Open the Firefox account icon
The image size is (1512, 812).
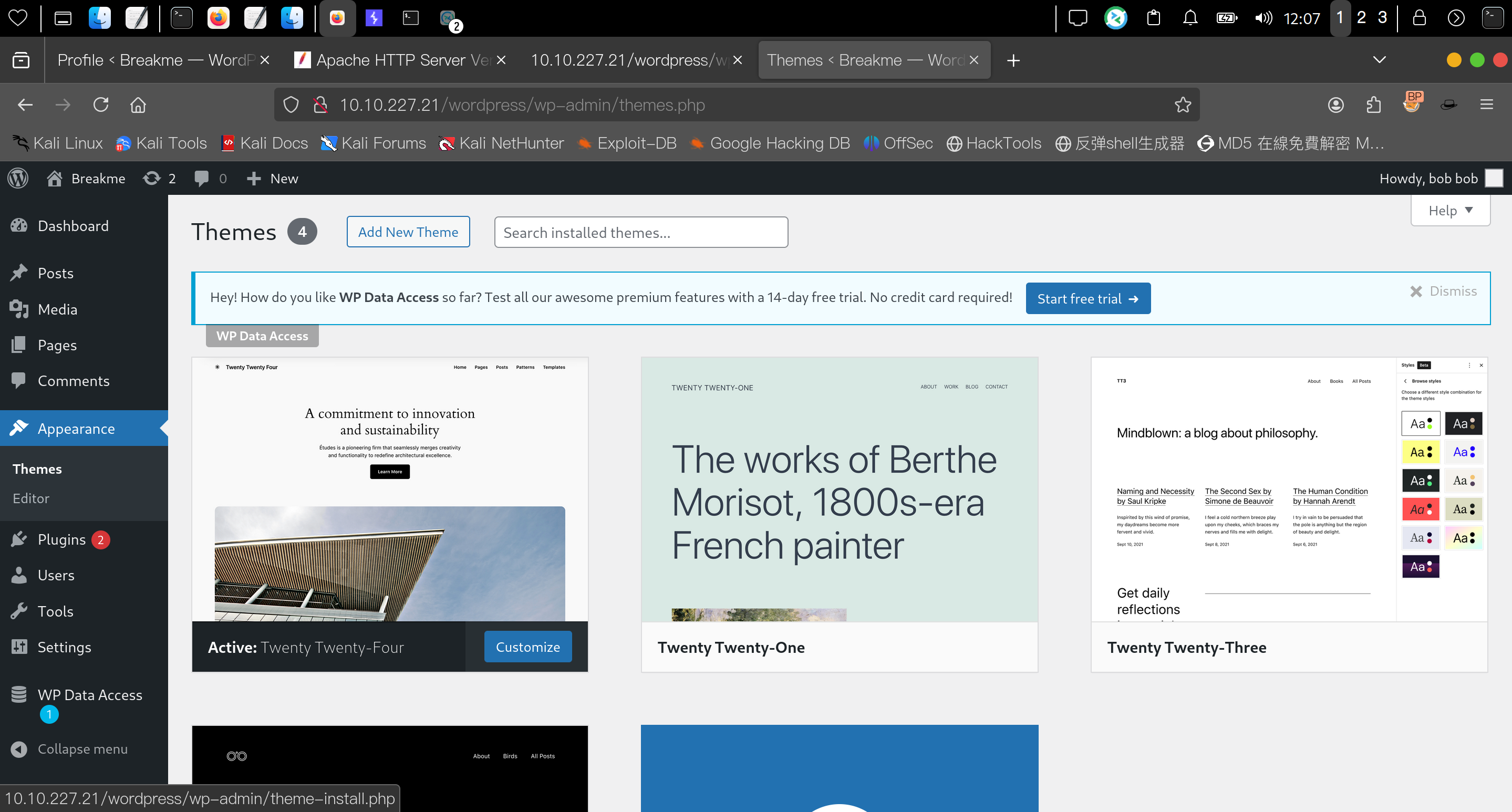tap(1336, 105)
